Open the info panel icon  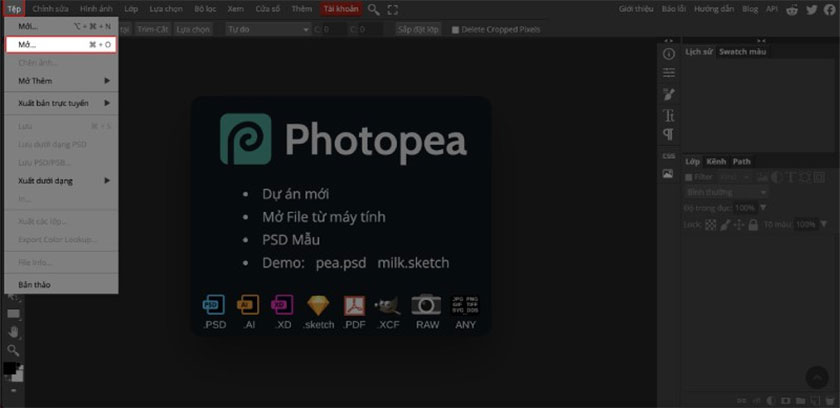669,52
